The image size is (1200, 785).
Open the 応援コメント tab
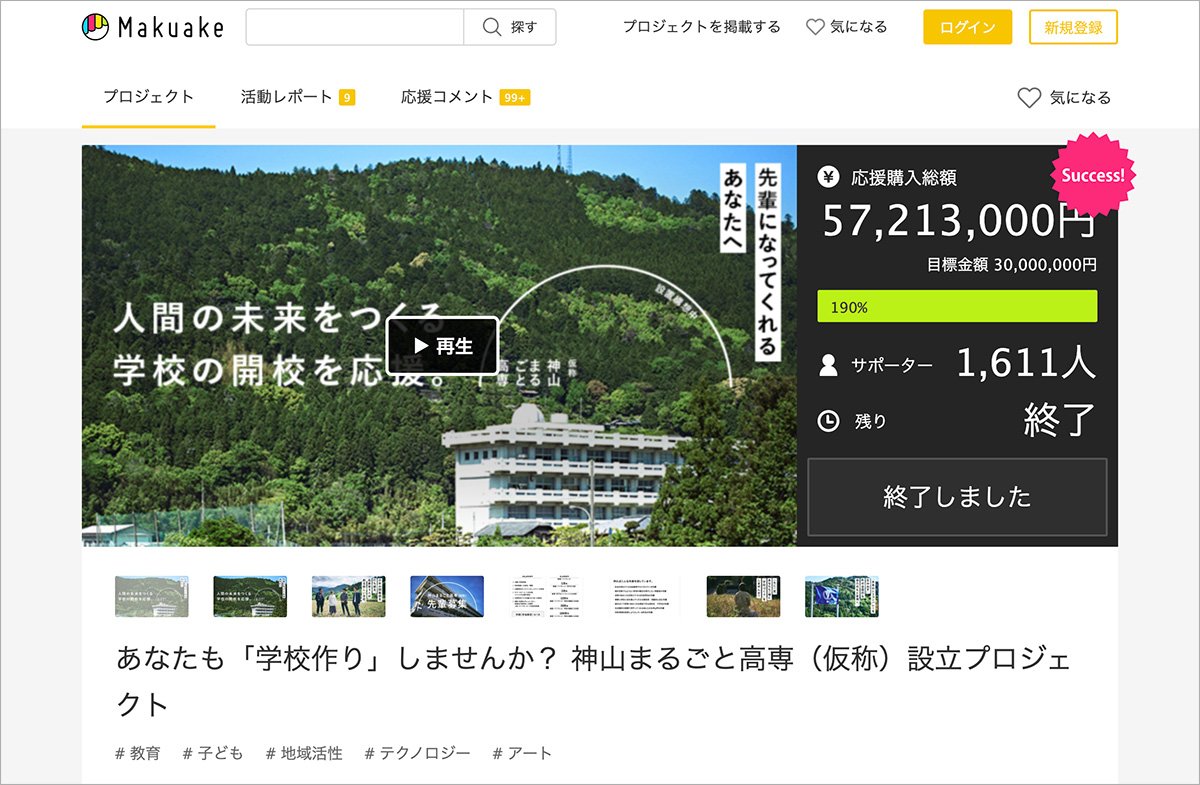click(x=448, y=97)
